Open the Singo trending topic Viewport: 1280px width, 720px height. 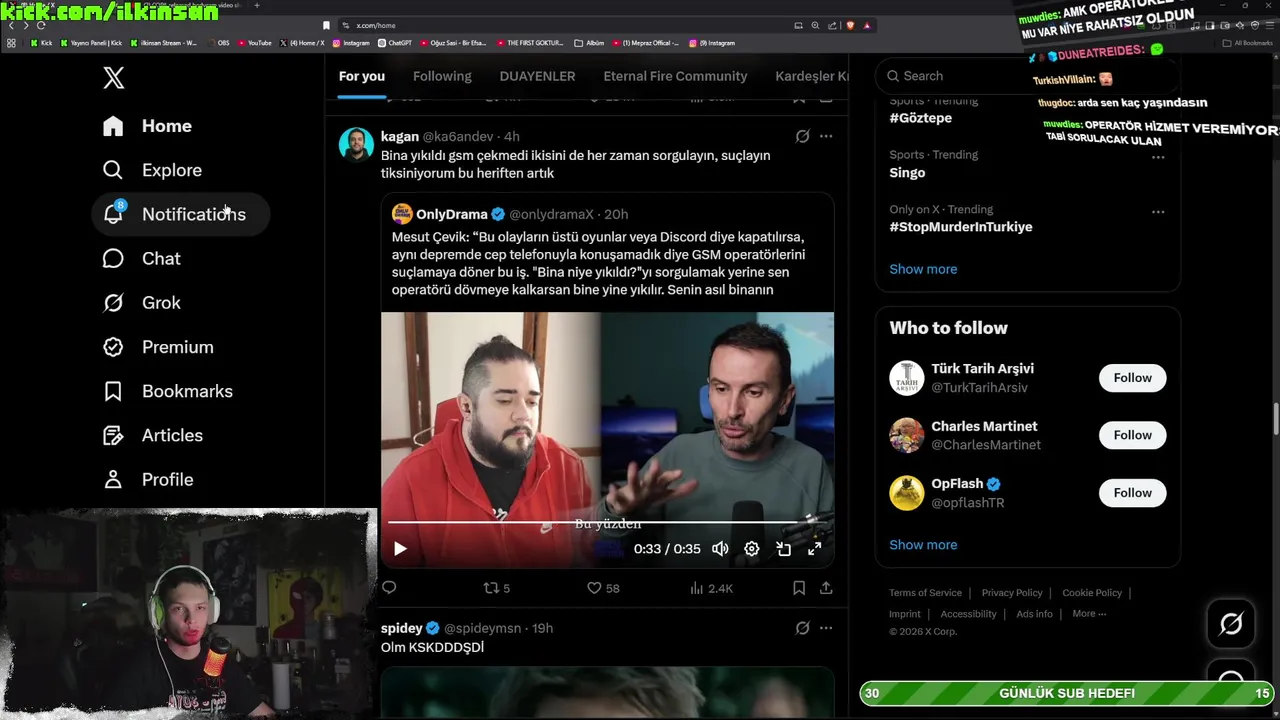pyautogui.click(x=907, y=172)
